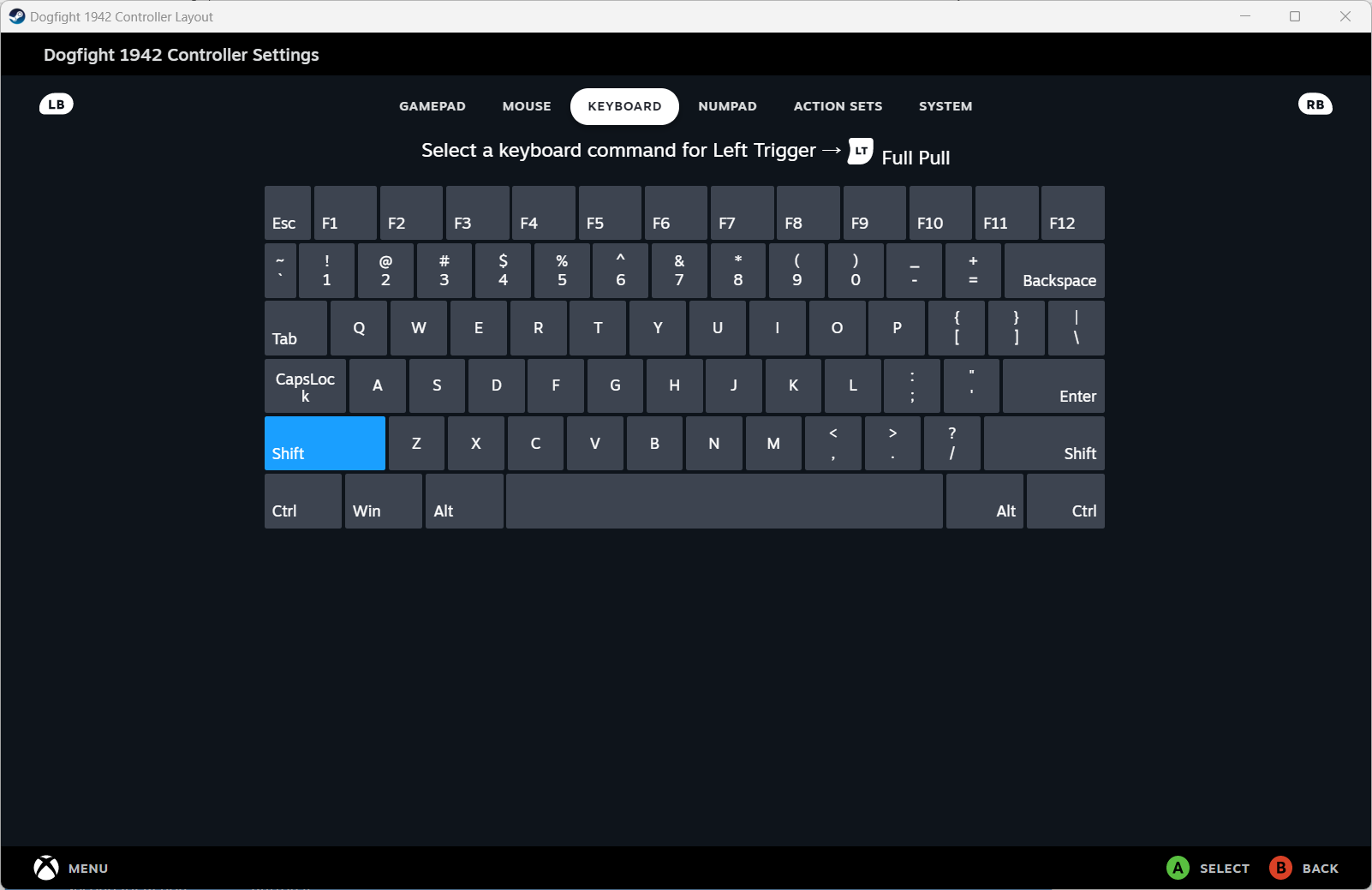
Task: Click the LB bumper glyph
Action: [57, 105]
